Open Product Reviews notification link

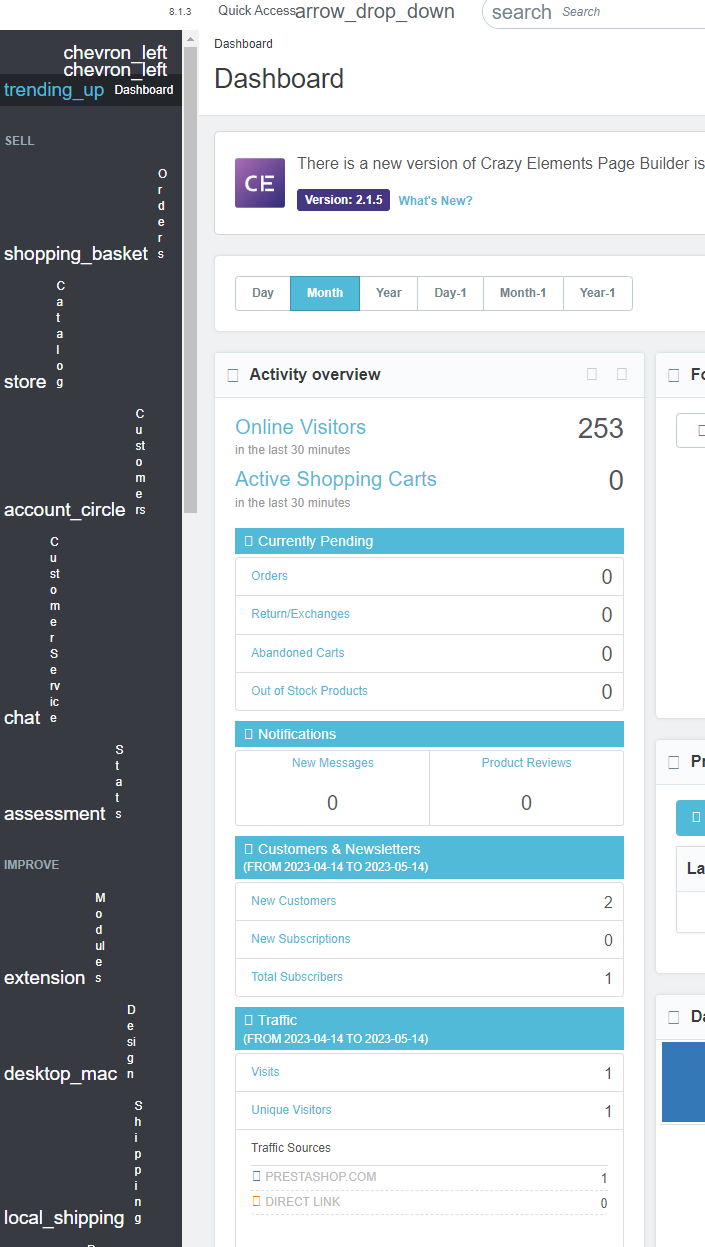[x=526, y=763]
